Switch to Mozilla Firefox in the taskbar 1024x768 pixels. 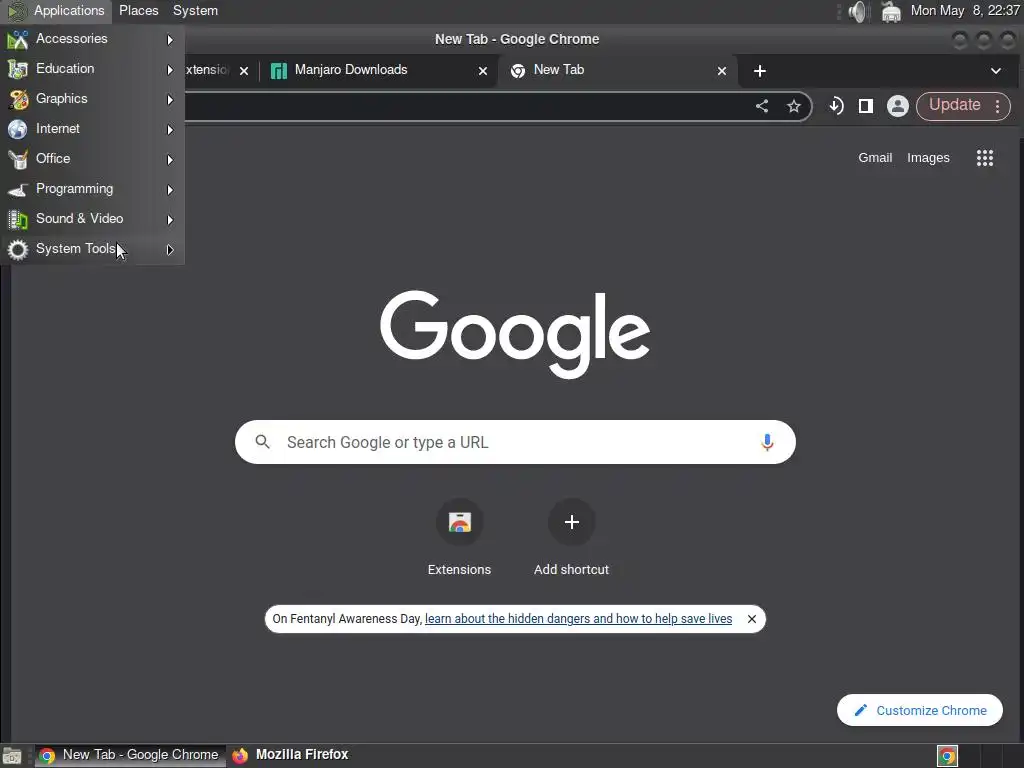click(291, 755)
